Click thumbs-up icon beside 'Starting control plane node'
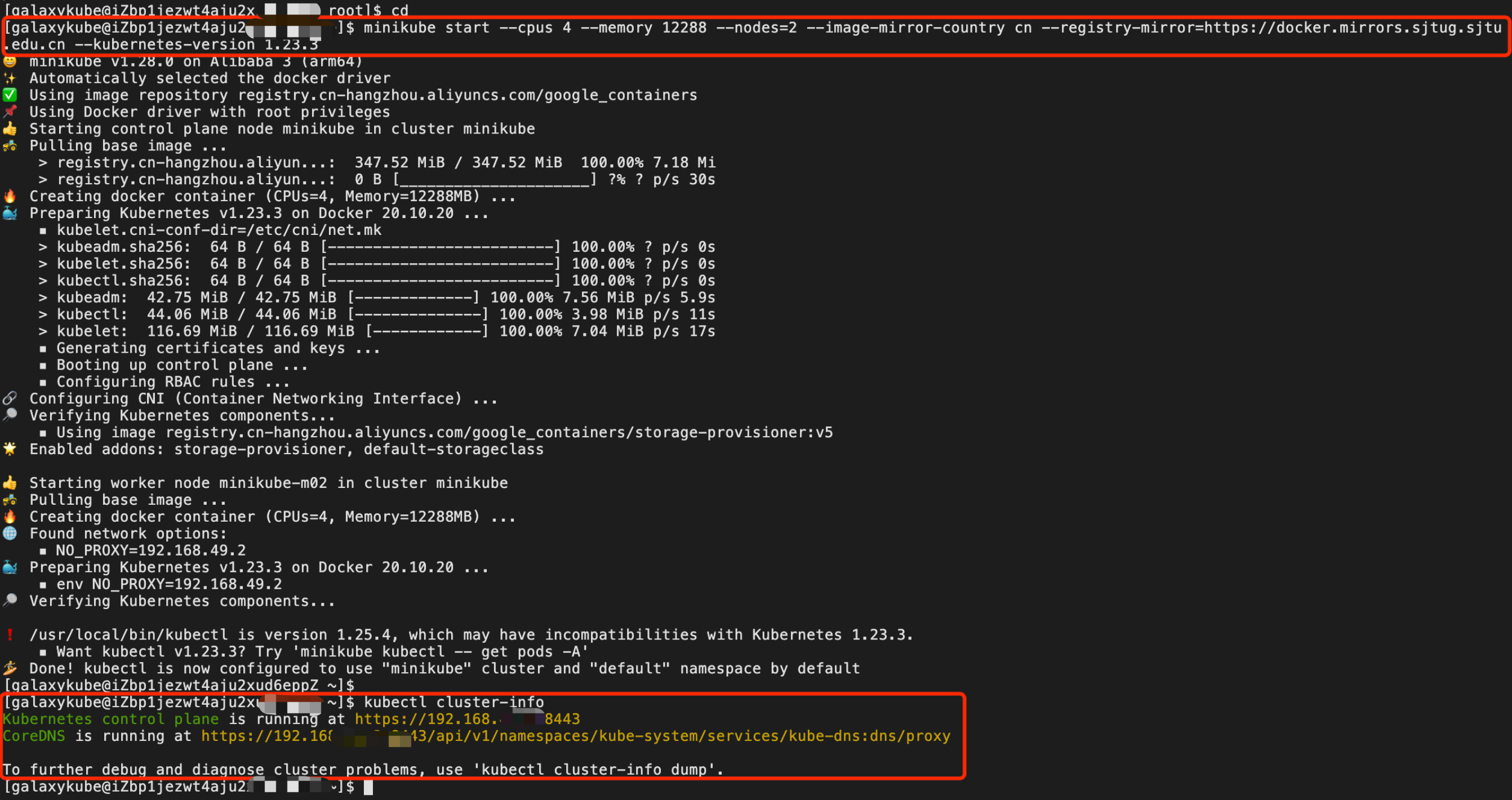 (10, 128)
